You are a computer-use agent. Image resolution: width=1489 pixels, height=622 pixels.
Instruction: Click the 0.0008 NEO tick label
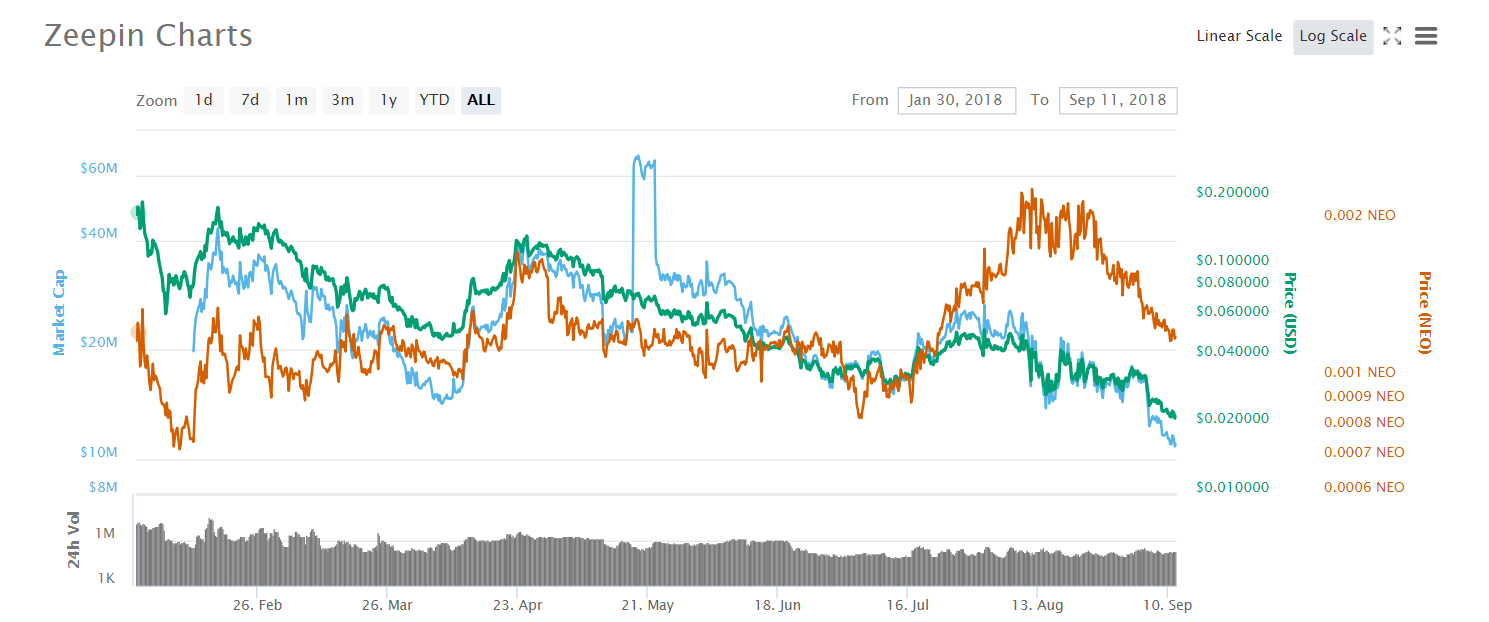tap(1364, 422)
